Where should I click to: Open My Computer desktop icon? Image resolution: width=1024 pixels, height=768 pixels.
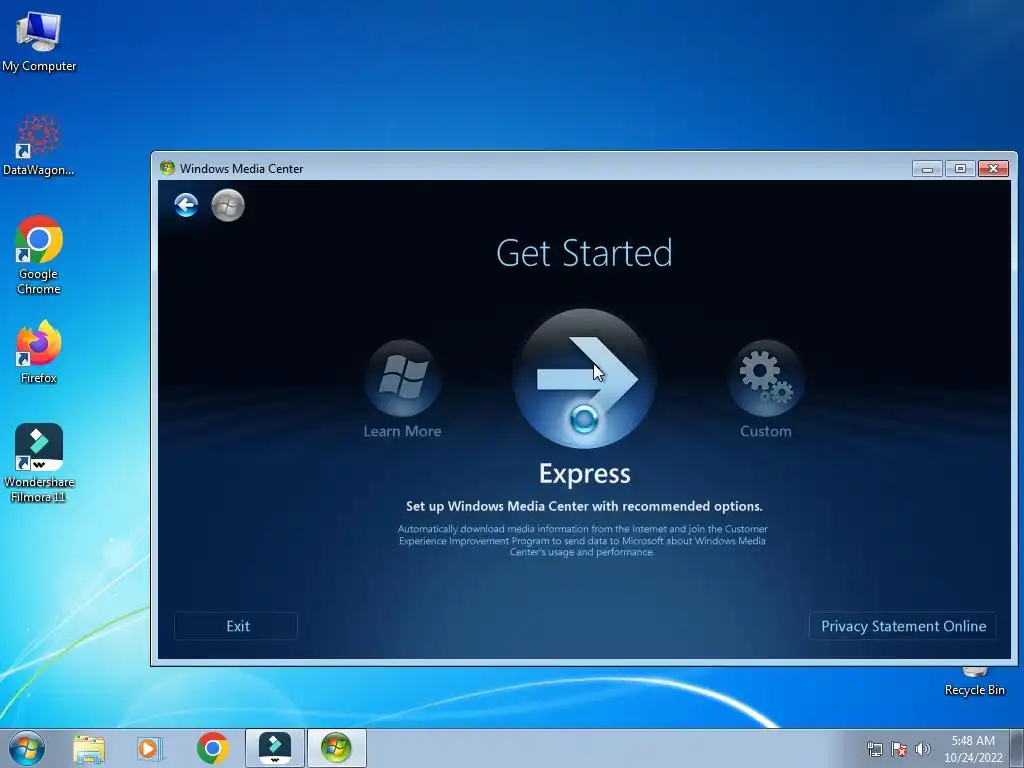(39, 40)
